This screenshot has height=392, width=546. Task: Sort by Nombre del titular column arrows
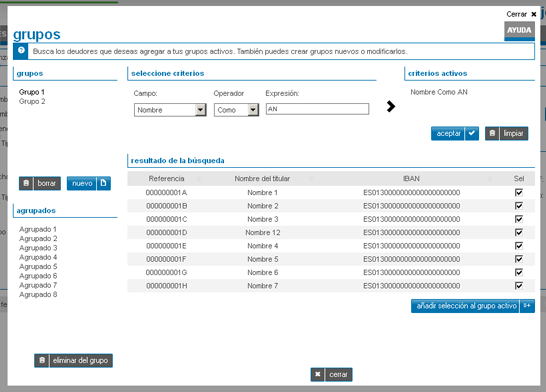(312, 179)
